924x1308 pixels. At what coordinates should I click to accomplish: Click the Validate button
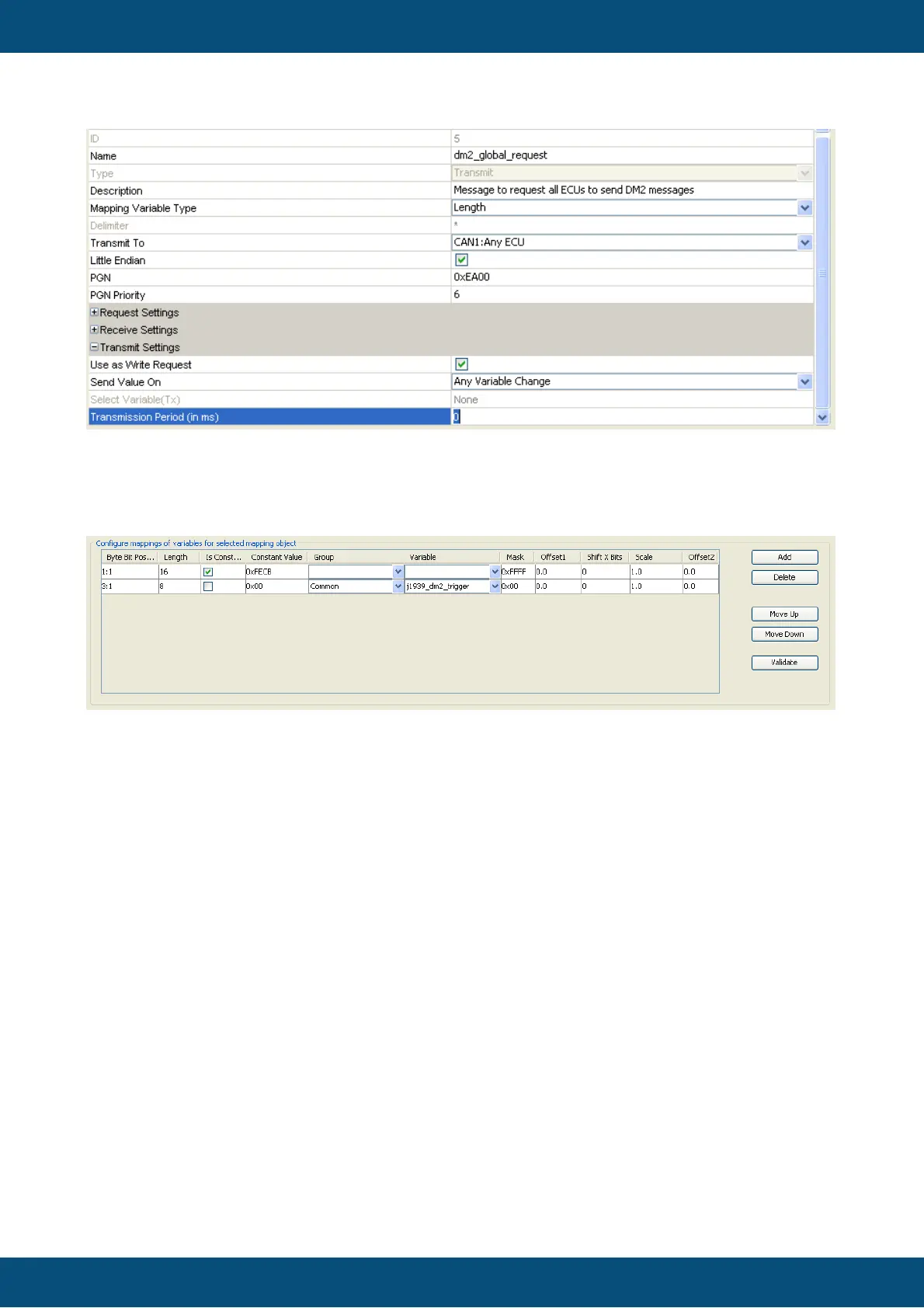click(784, 663)
